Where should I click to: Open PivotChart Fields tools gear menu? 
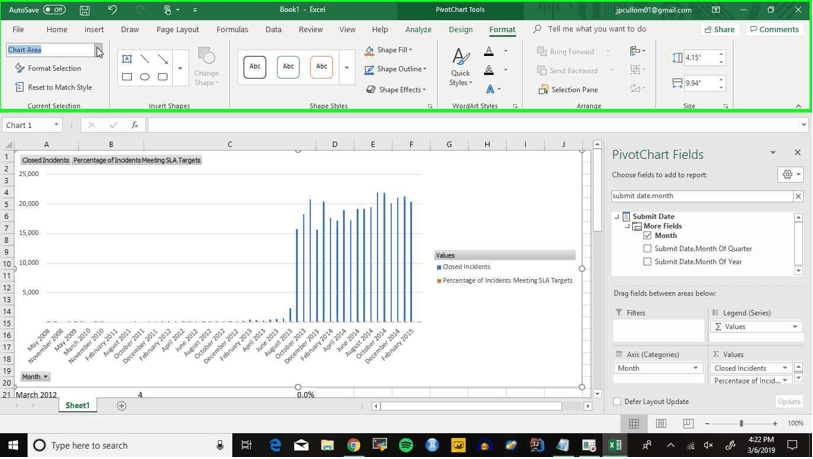[x=790, y=175]
